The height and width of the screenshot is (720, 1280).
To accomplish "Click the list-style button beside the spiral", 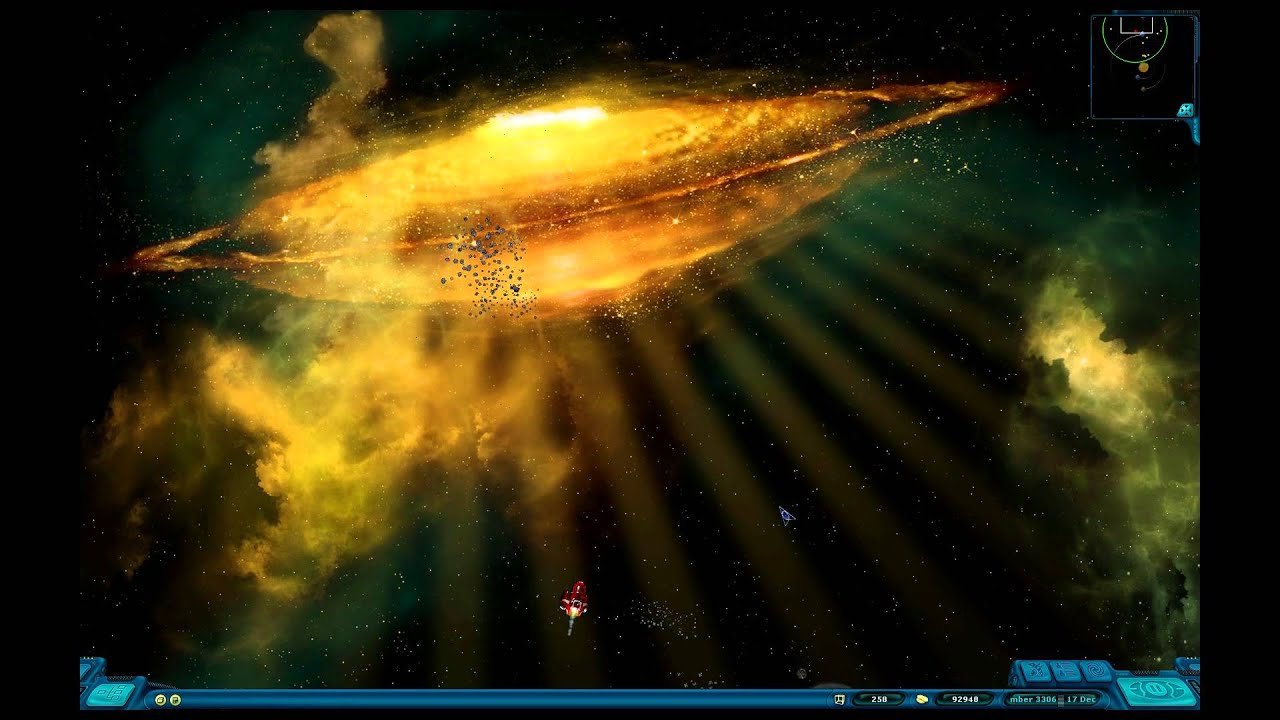I will (1066, 672).
